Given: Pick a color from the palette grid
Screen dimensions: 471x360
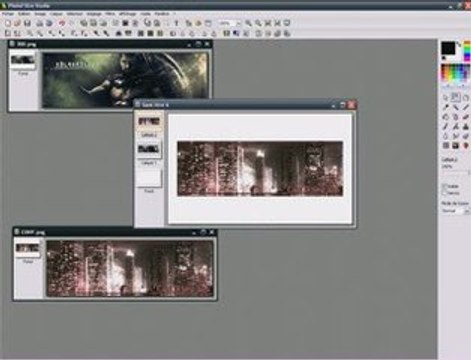Looking at the screenshot, I should (x=455, y=73).
